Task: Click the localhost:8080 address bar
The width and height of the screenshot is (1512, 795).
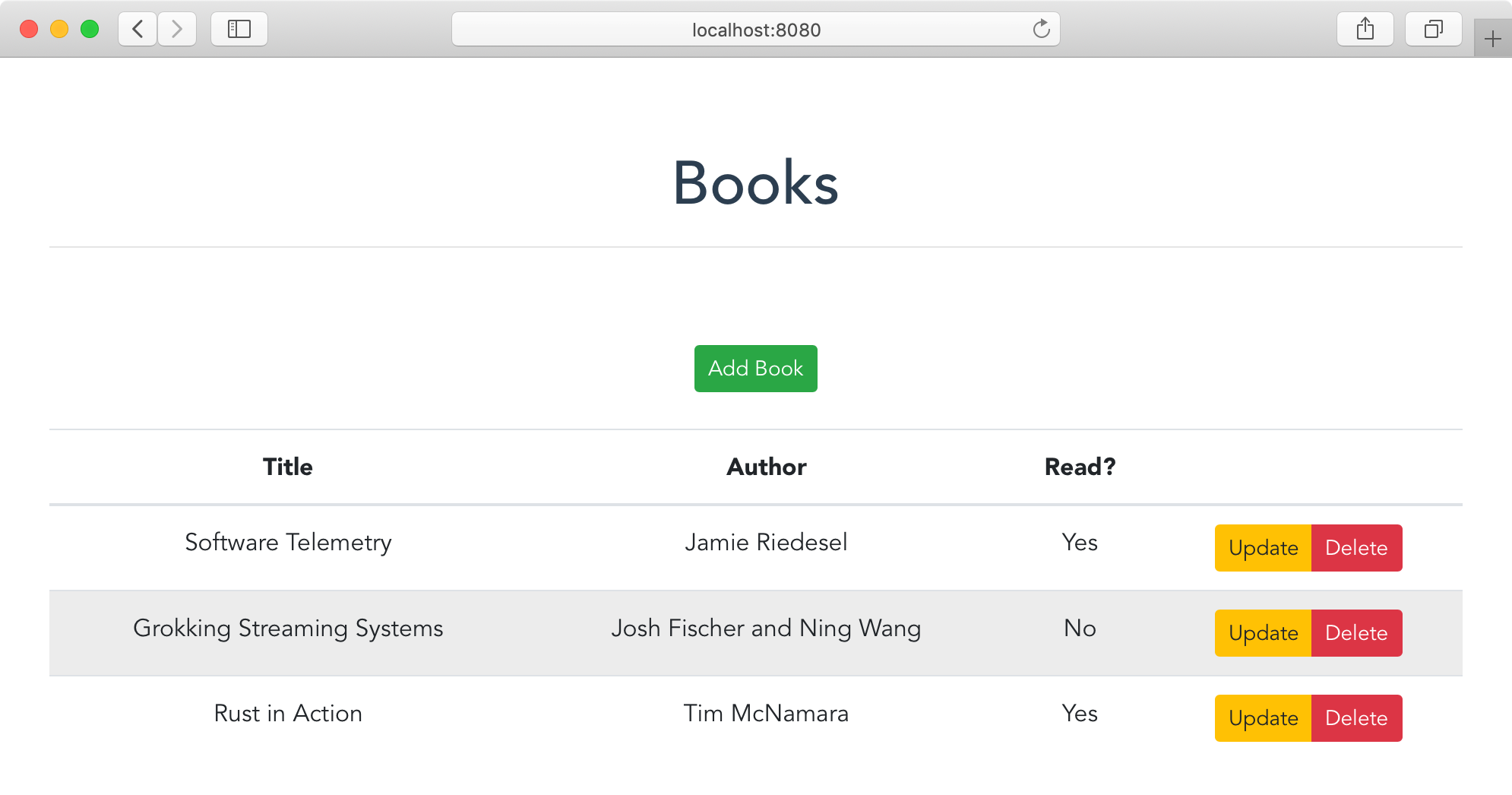Action: point(755,30)
